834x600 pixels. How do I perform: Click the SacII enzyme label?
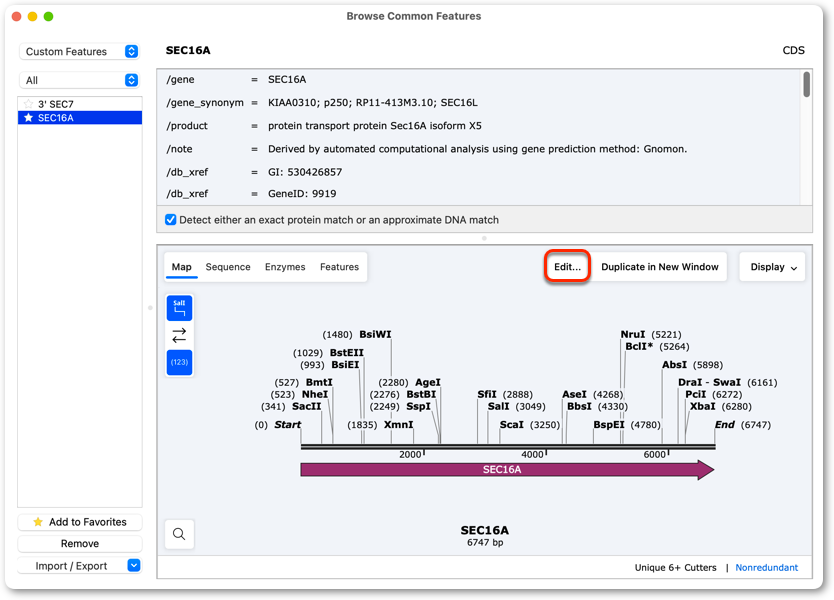[x=306, y=406]
